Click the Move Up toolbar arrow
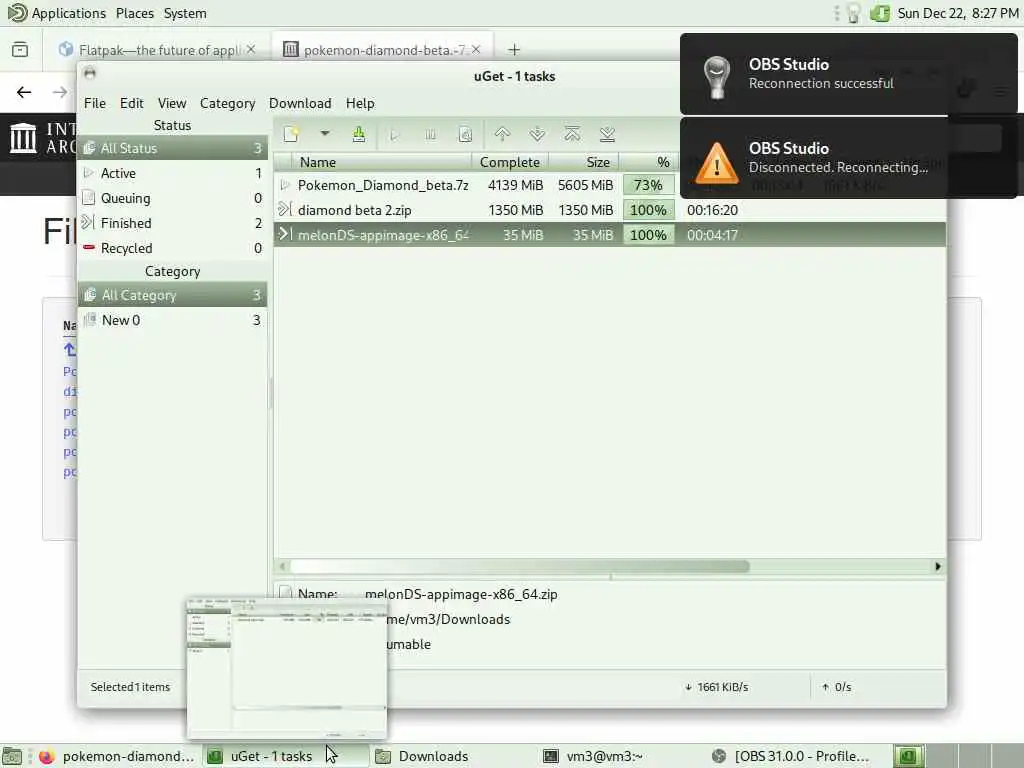 502,135
